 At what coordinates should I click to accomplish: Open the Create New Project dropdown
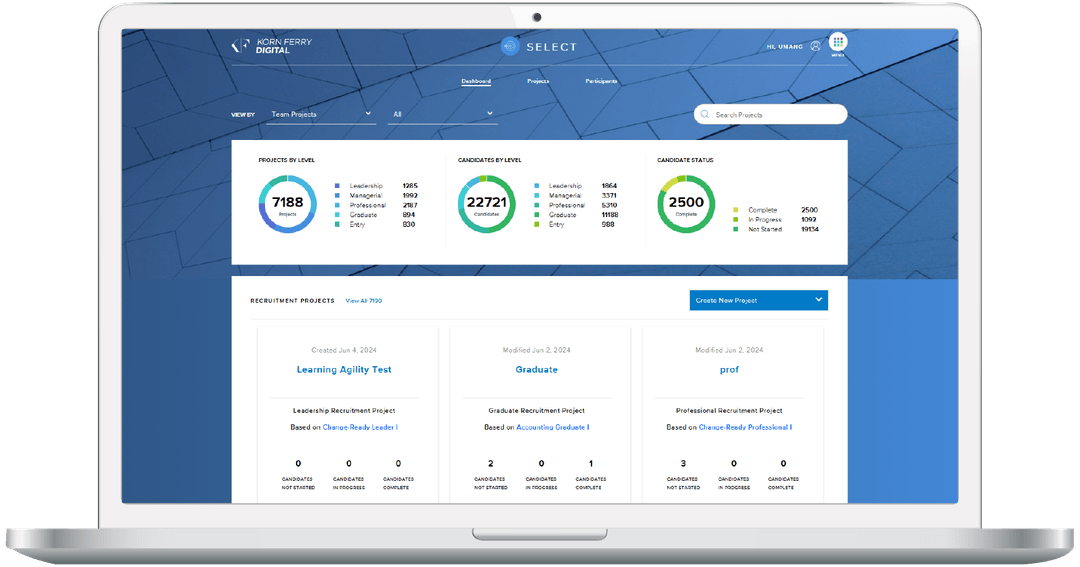pyautogui.click(x=758, y=300)
